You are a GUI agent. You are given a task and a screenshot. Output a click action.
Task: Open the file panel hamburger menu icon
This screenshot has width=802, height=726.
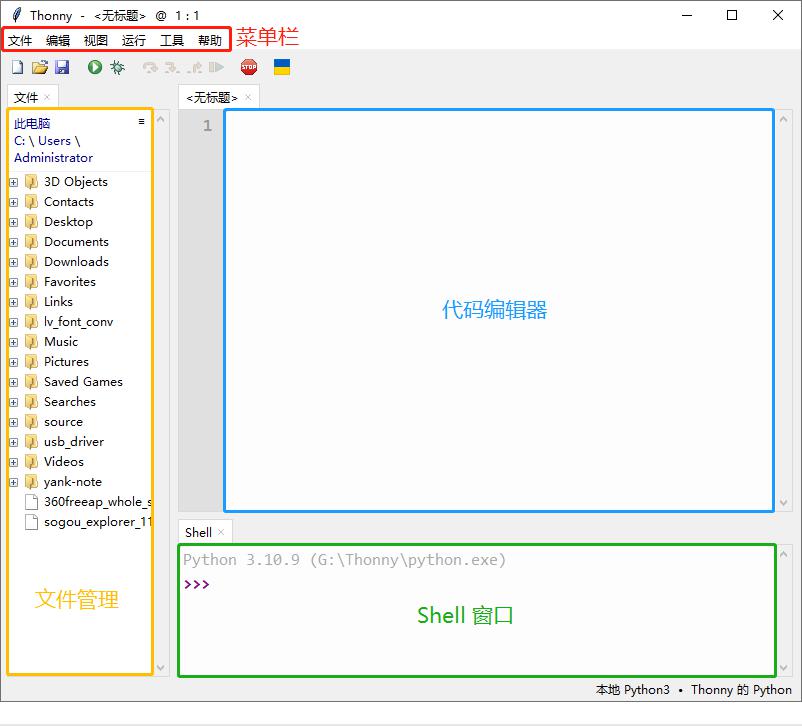[142, 121]
